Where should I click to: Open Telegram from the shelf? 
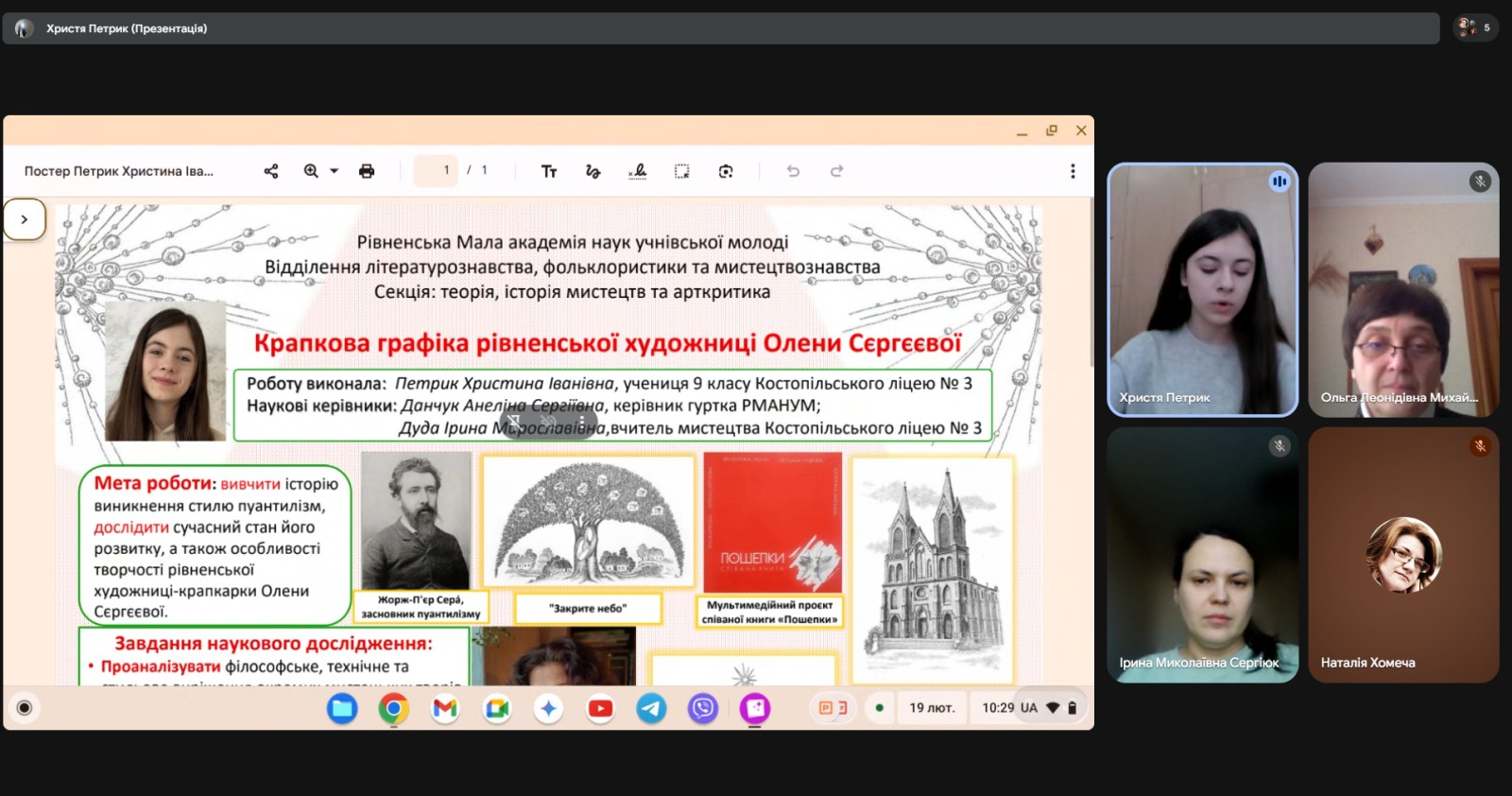click(651, 708)
